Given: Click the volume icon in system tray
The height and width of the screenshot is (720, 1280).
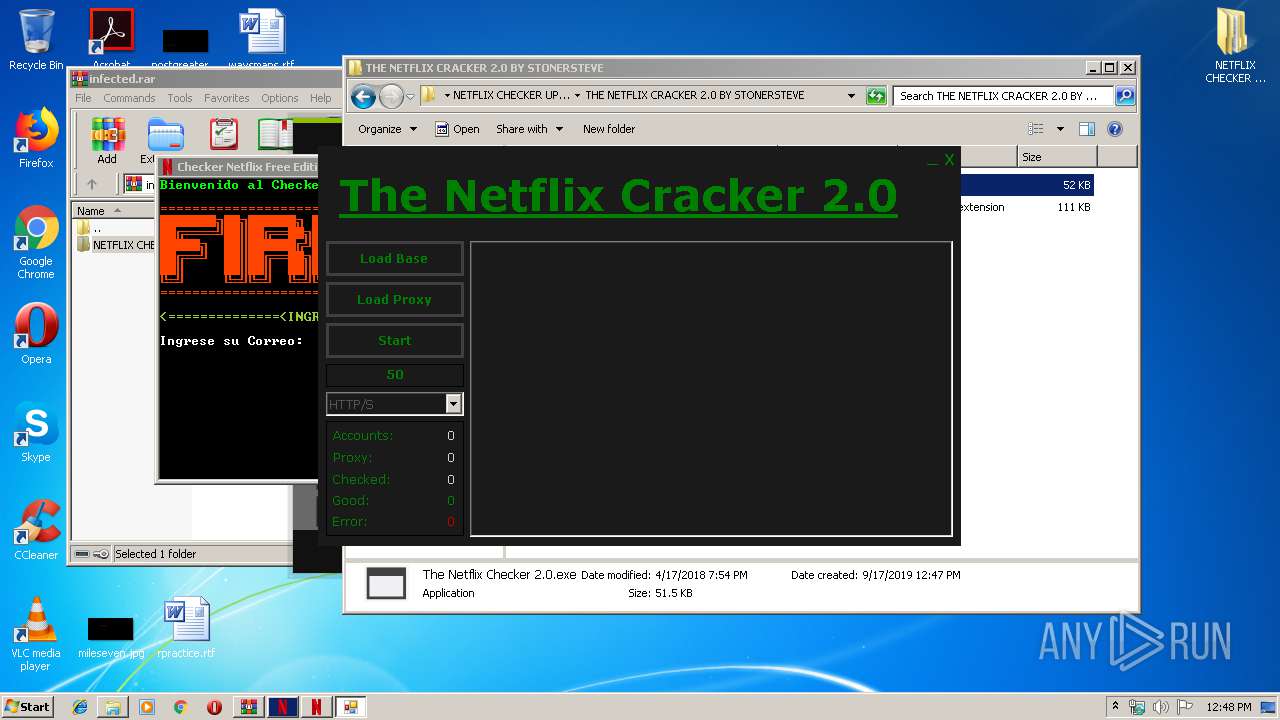Looking at the screenshot, I should [1161, 707].
